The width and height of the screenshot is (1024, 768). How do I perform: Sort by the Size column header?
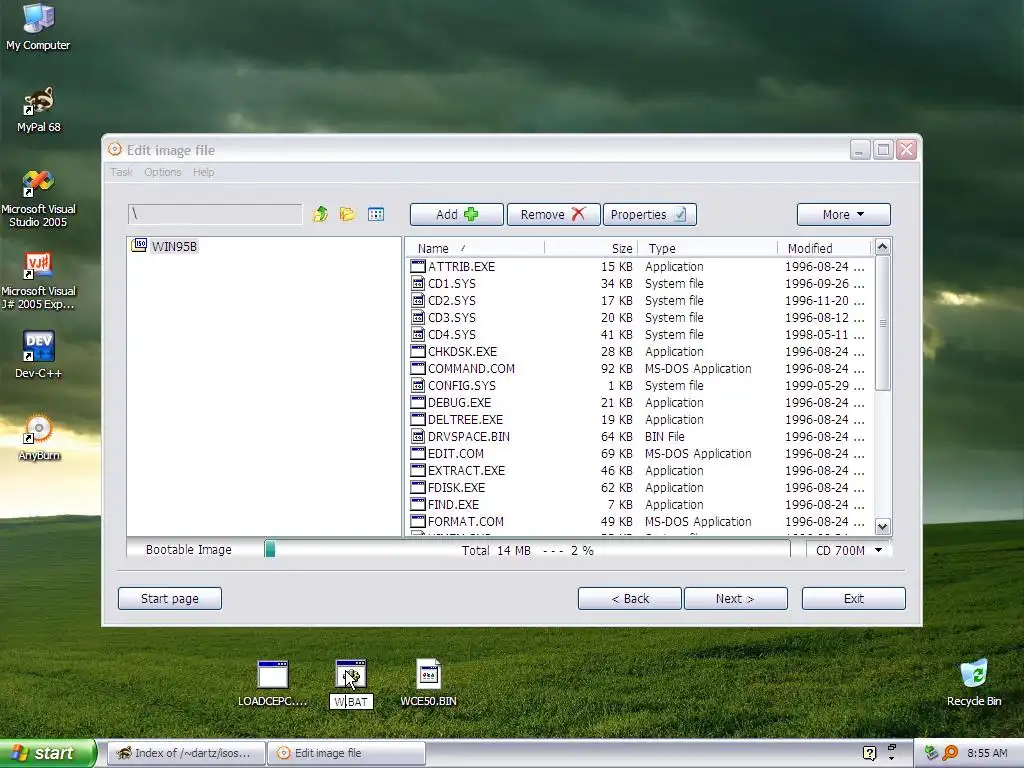click(590, 248)
